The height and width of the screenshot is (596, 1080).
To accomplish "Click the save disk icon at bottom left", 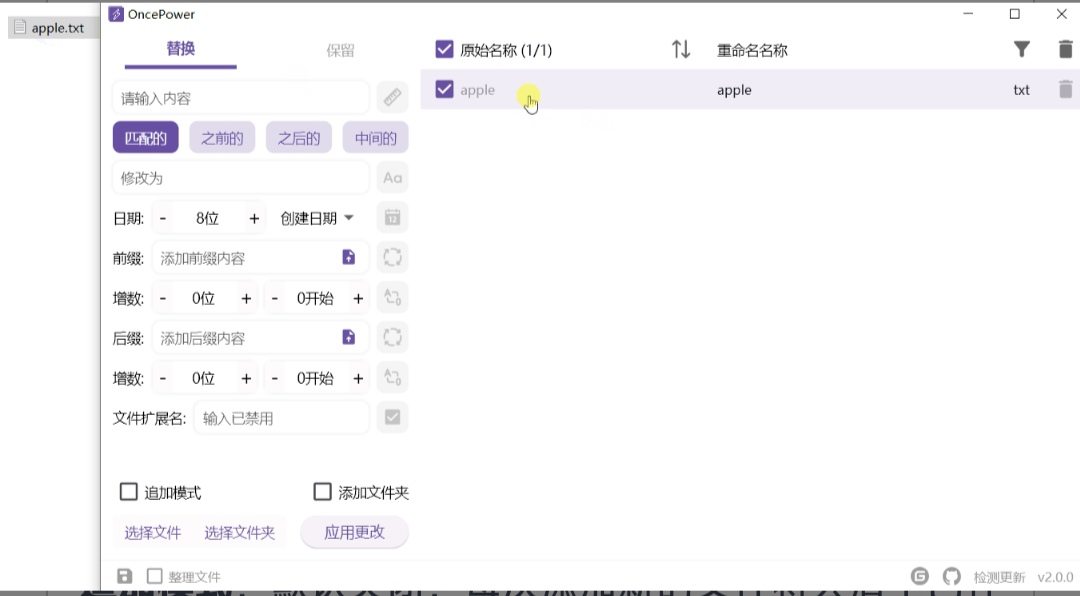I will (x=125, y=577).
